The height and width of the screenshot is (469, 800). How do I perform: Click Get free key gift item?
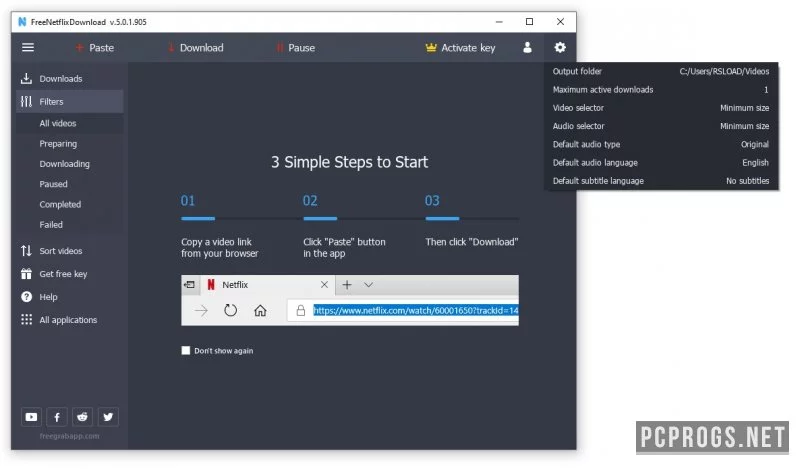70,274
